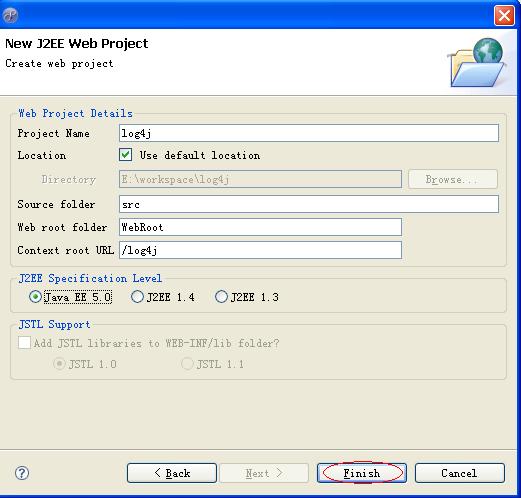The width and height of the screenshot is (521, 498).
Task: Choose the J2EE 1.3 specification level
Action: (x=221, y=297)
